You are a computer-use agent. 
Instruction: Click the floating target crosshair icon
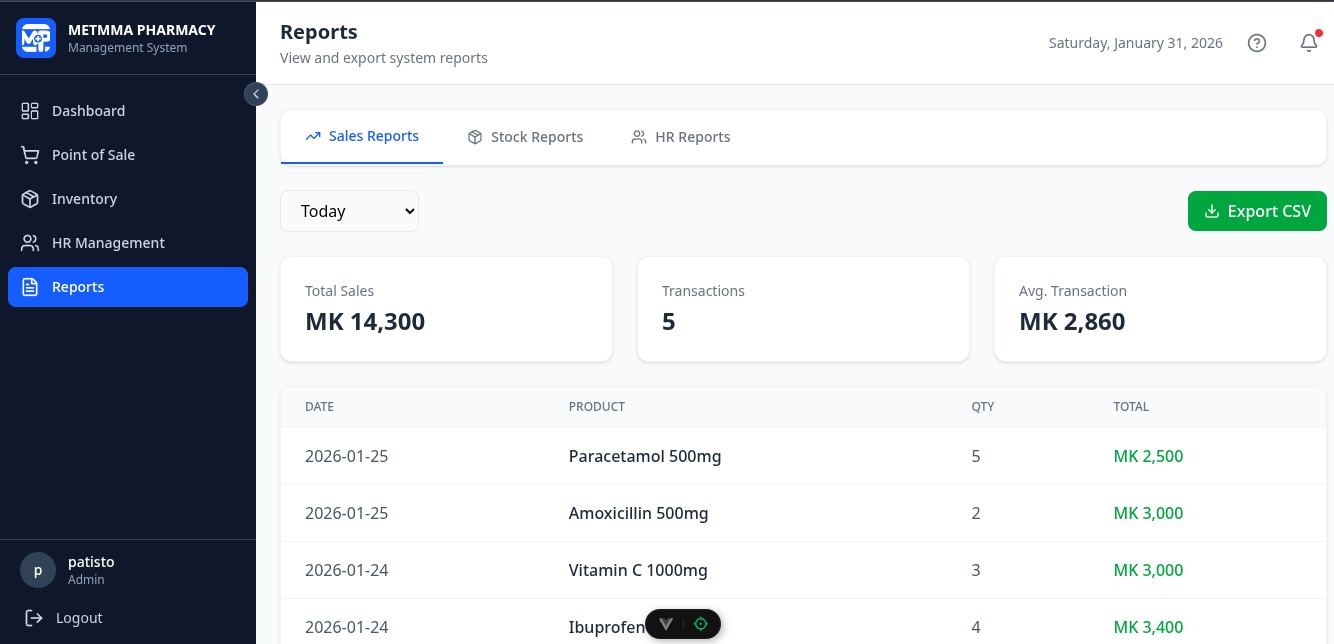[x=701, y=624]
